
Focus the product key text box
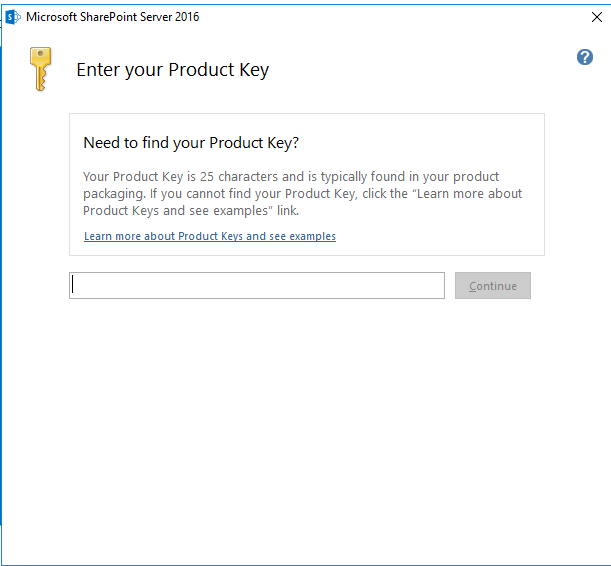click(x=257, y=286)
